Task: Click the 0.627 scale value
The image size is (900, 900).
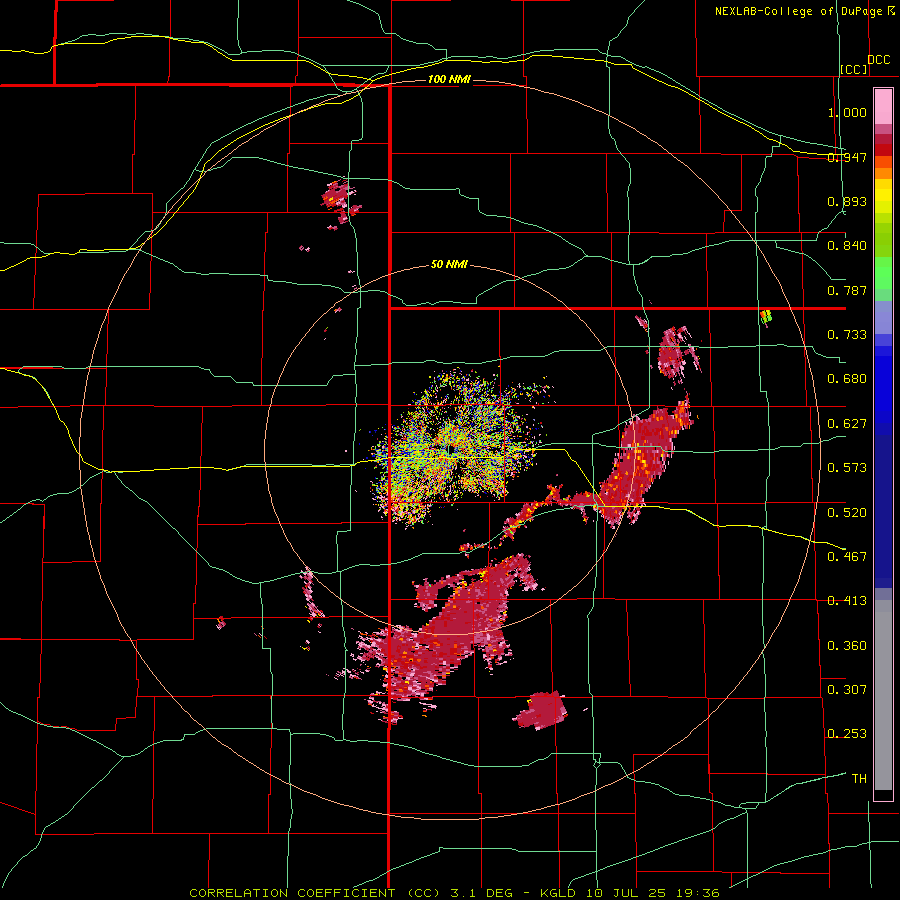Action: tap(847, 424)
